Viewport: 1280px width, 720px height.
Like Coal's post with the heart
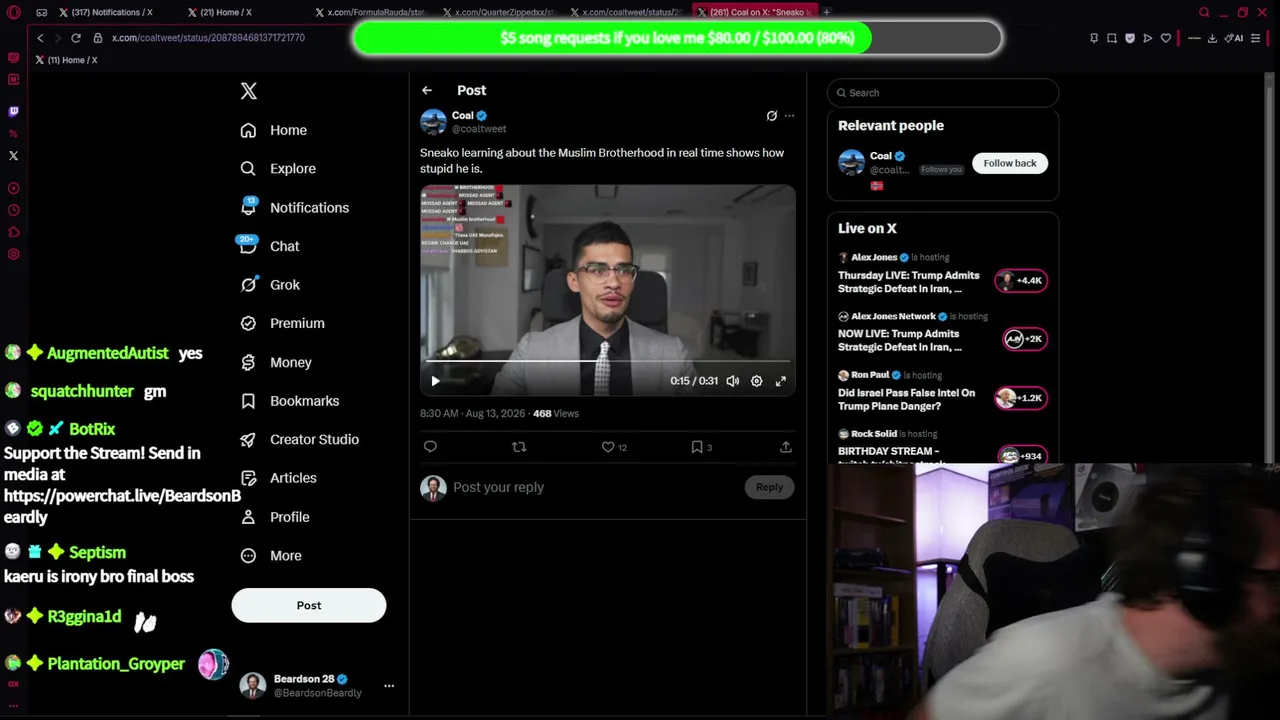coord(607,447)
